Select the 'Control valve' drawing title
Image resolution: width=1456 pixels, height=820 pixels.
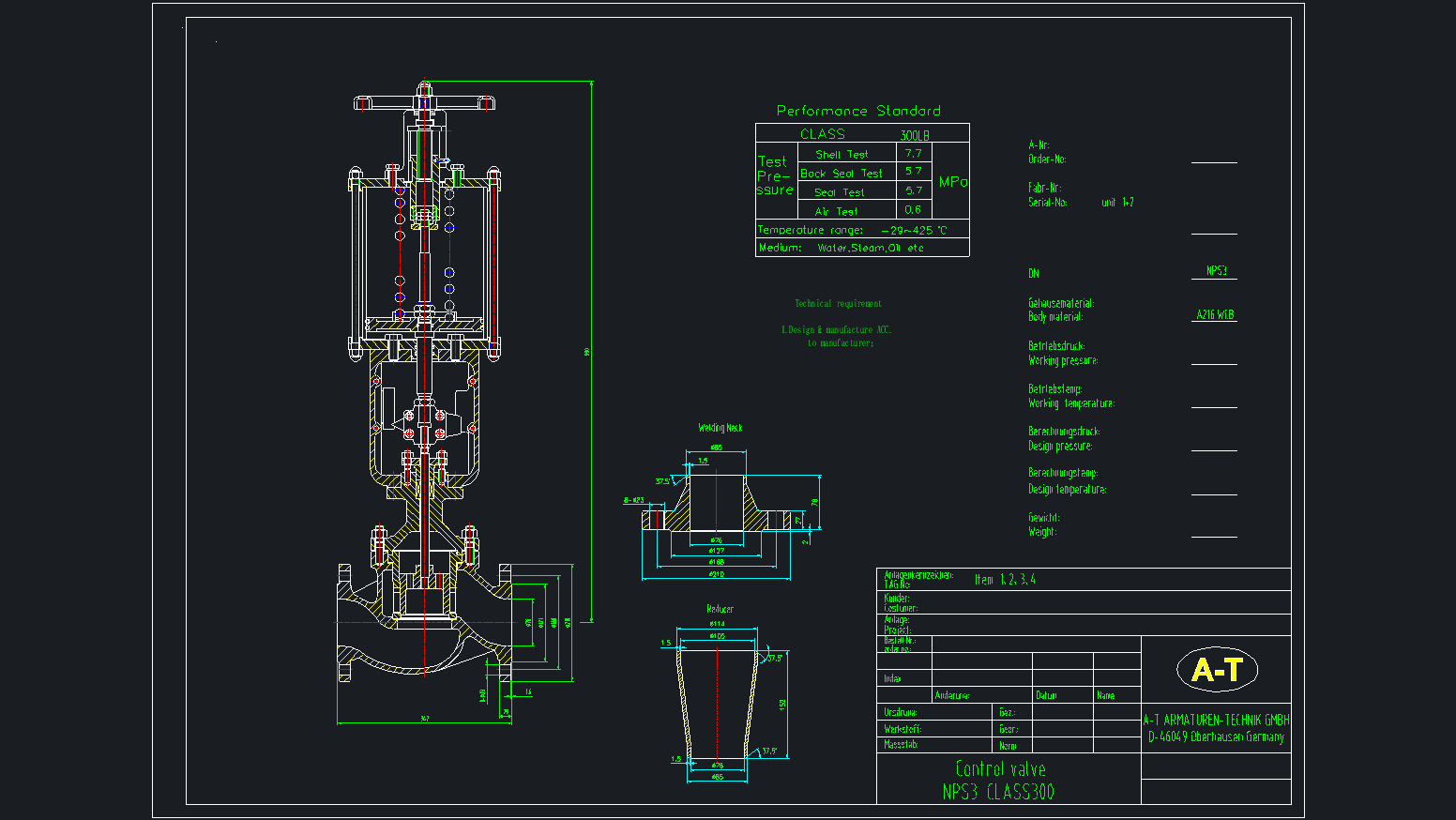tap(1001, 769)
